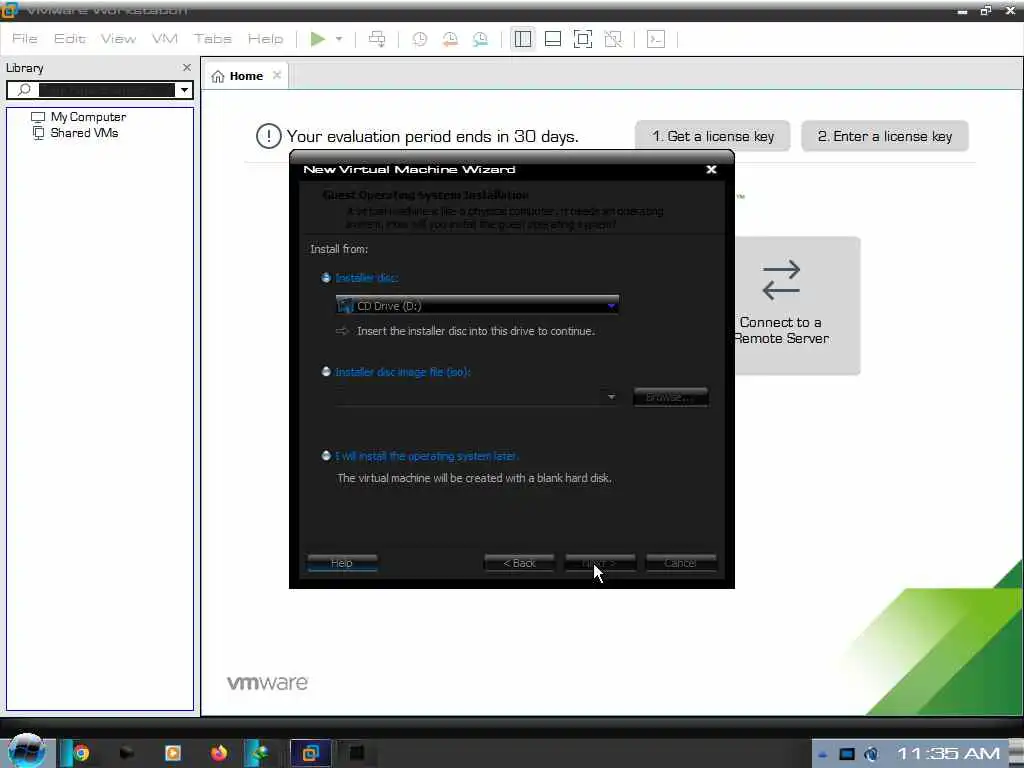The image size is (1024, 768).
Task: Expand the Library search dropdown arrow
Action: click(184, 89)
